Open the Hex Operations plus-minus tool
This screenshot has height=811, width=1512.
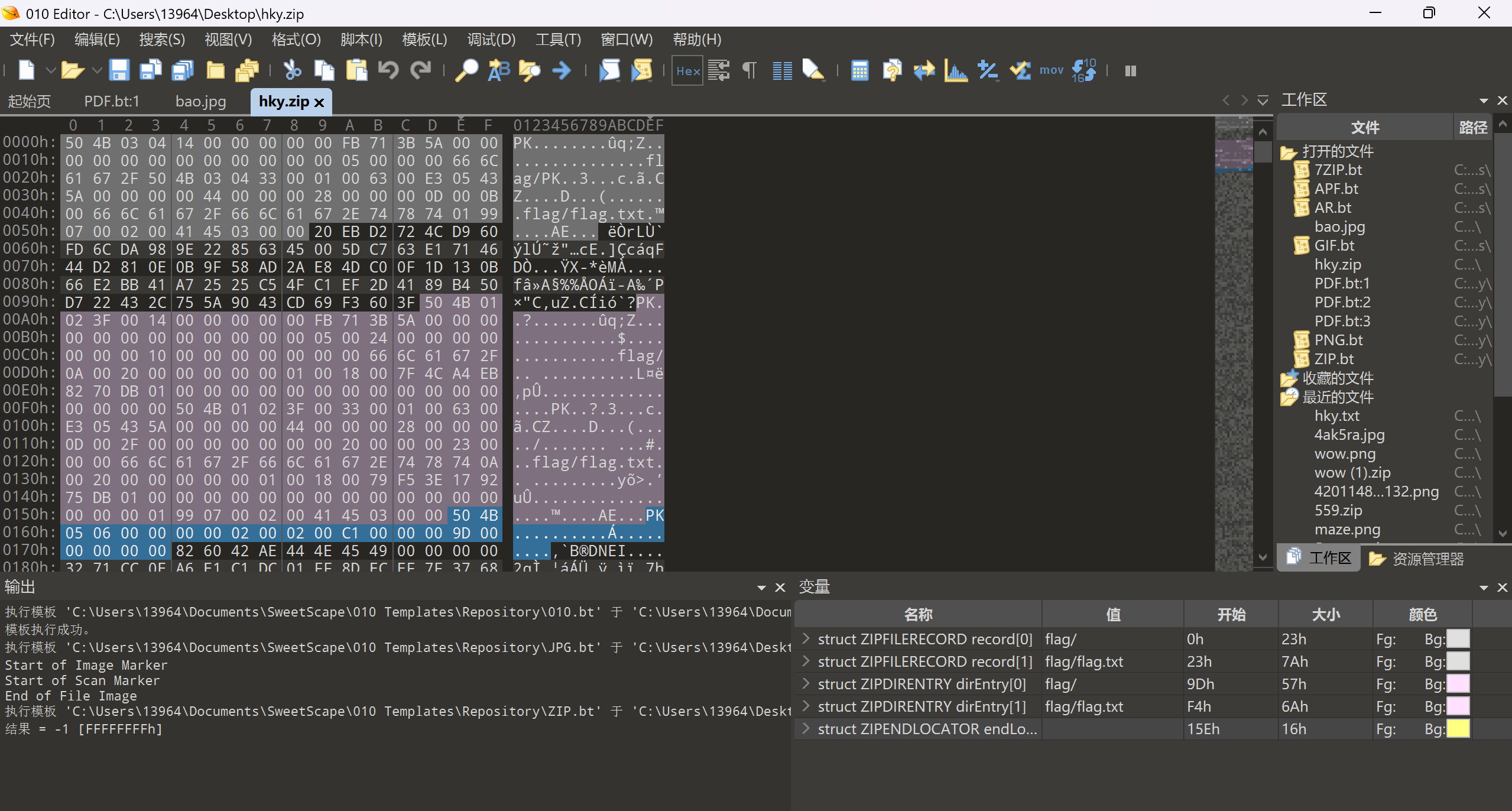(x=988, y=70)
